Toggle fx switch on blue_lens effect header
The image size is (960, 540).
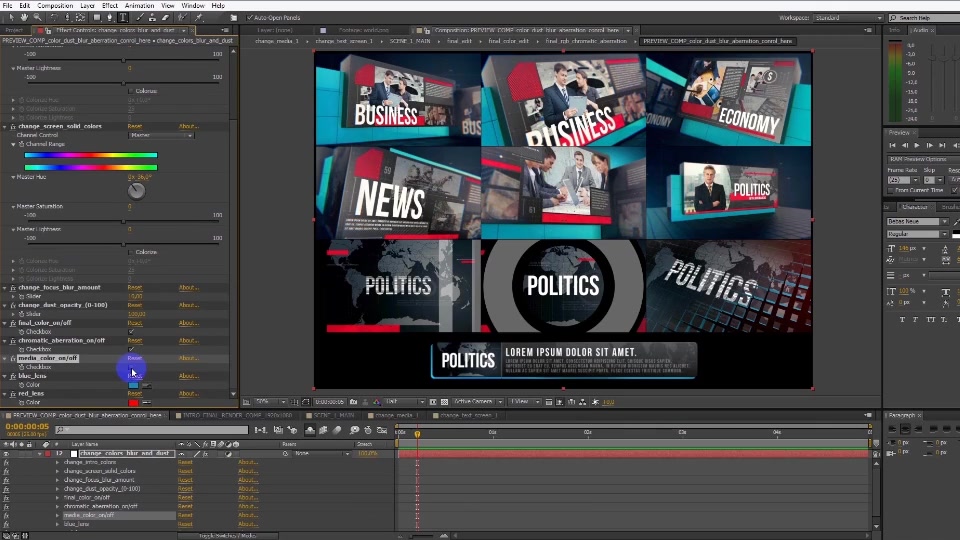[x=13, y=376]
